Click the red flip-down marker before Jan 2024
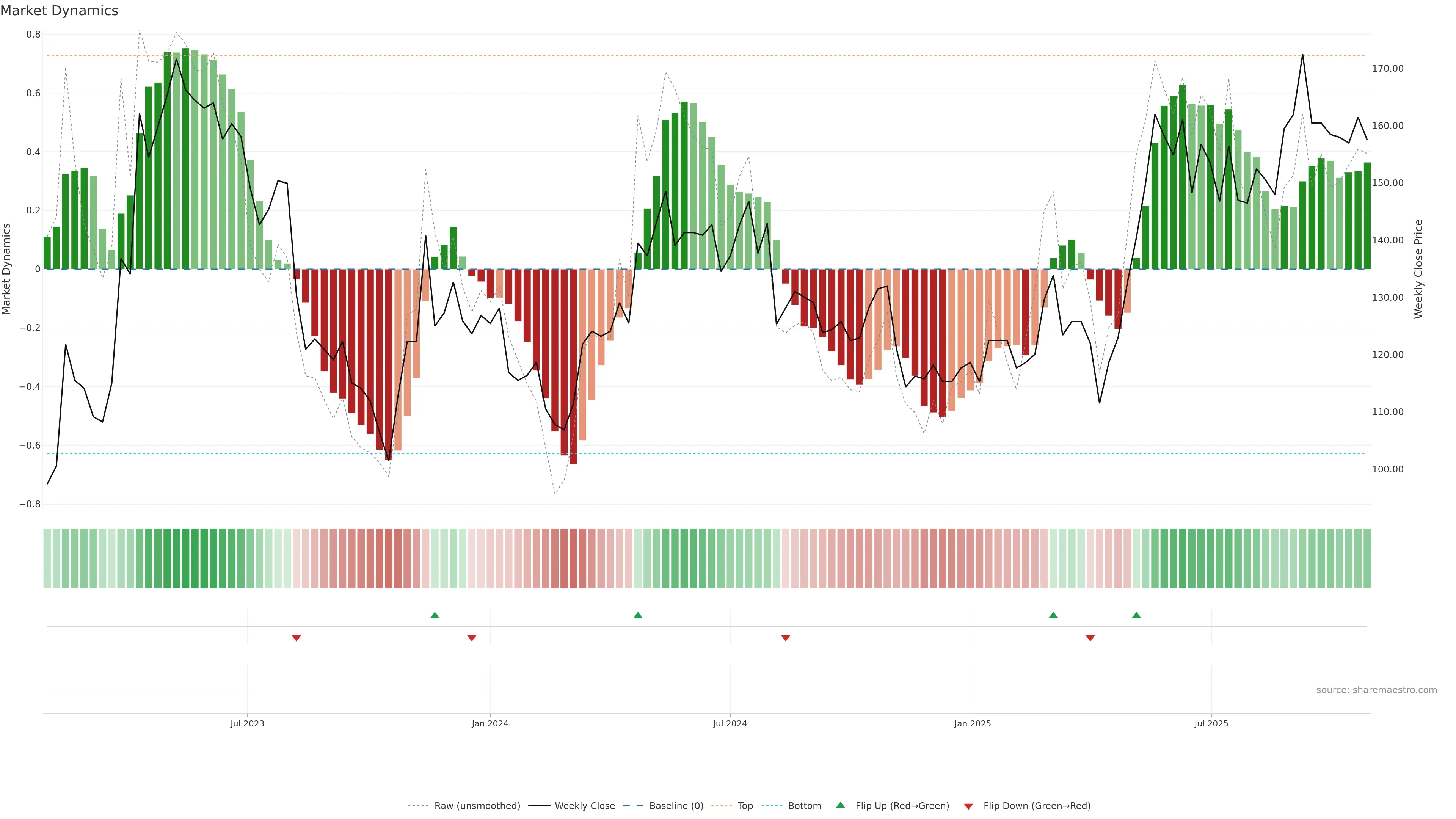 point(471,638)
